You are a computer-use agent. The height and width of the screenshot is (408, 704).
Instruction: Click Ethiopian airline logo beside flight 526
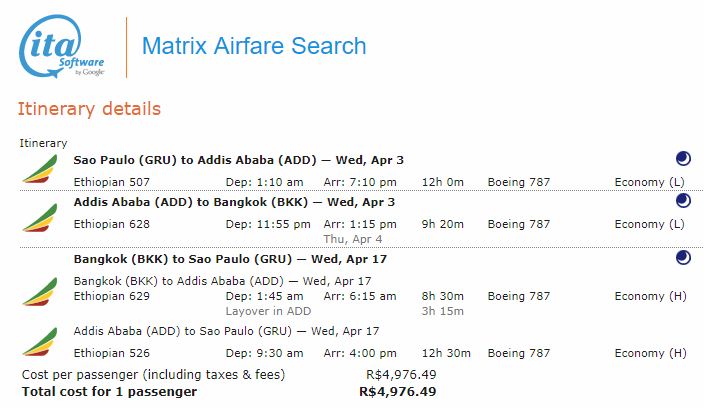pos(40,342)
